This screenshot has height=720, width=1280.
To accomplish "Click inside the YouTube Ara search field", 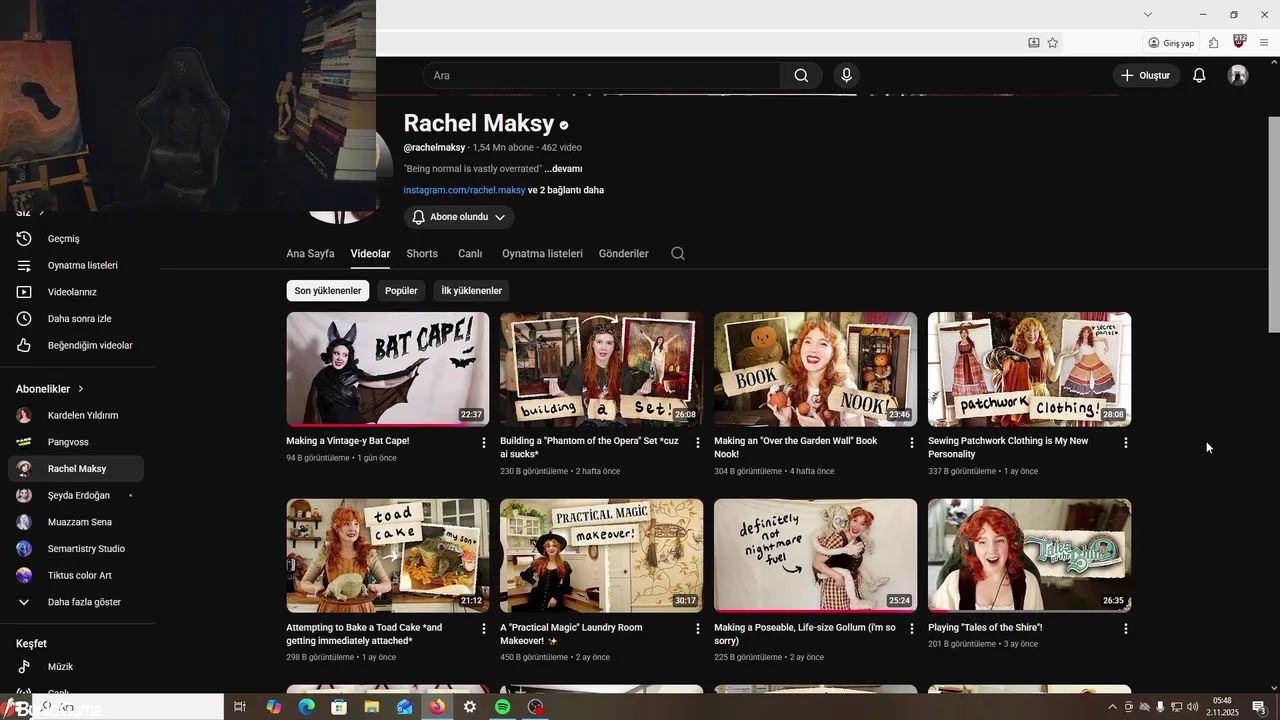I will pos(602,75).
